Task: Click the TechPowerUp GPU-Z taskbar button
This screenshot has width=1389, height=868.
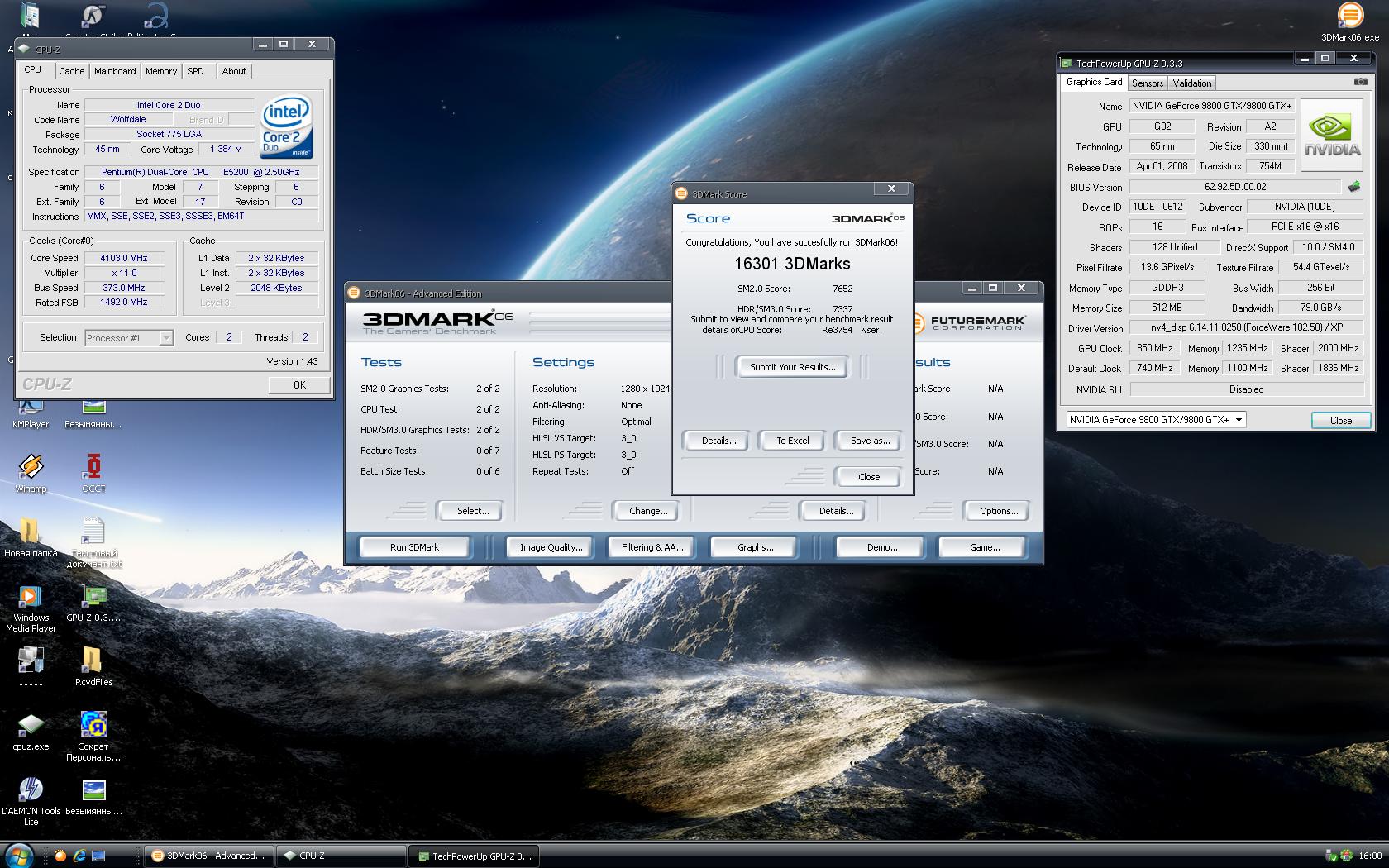Action: click(475, 856)
